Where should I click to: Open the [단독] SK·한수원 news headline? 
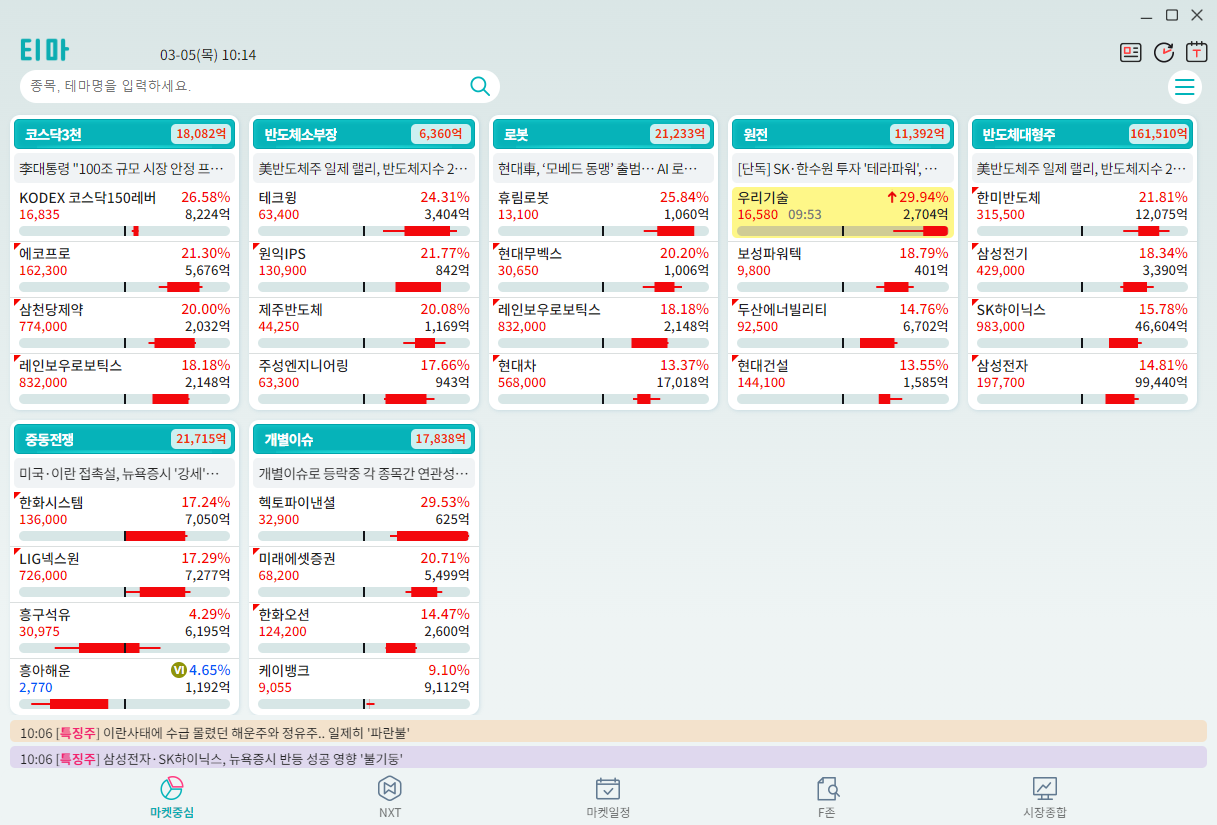(842, 168)
